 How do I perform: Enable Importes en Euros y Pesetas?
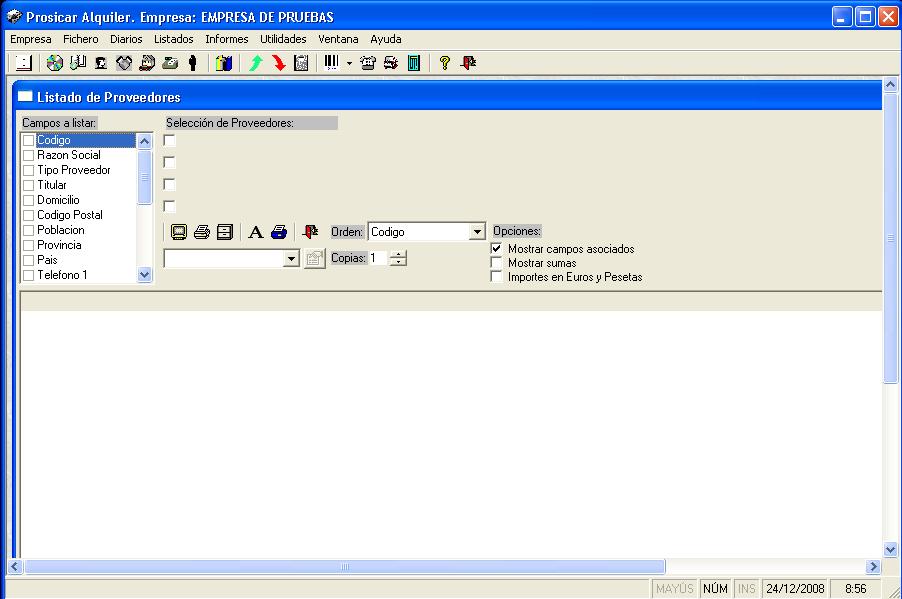point(496,277)
